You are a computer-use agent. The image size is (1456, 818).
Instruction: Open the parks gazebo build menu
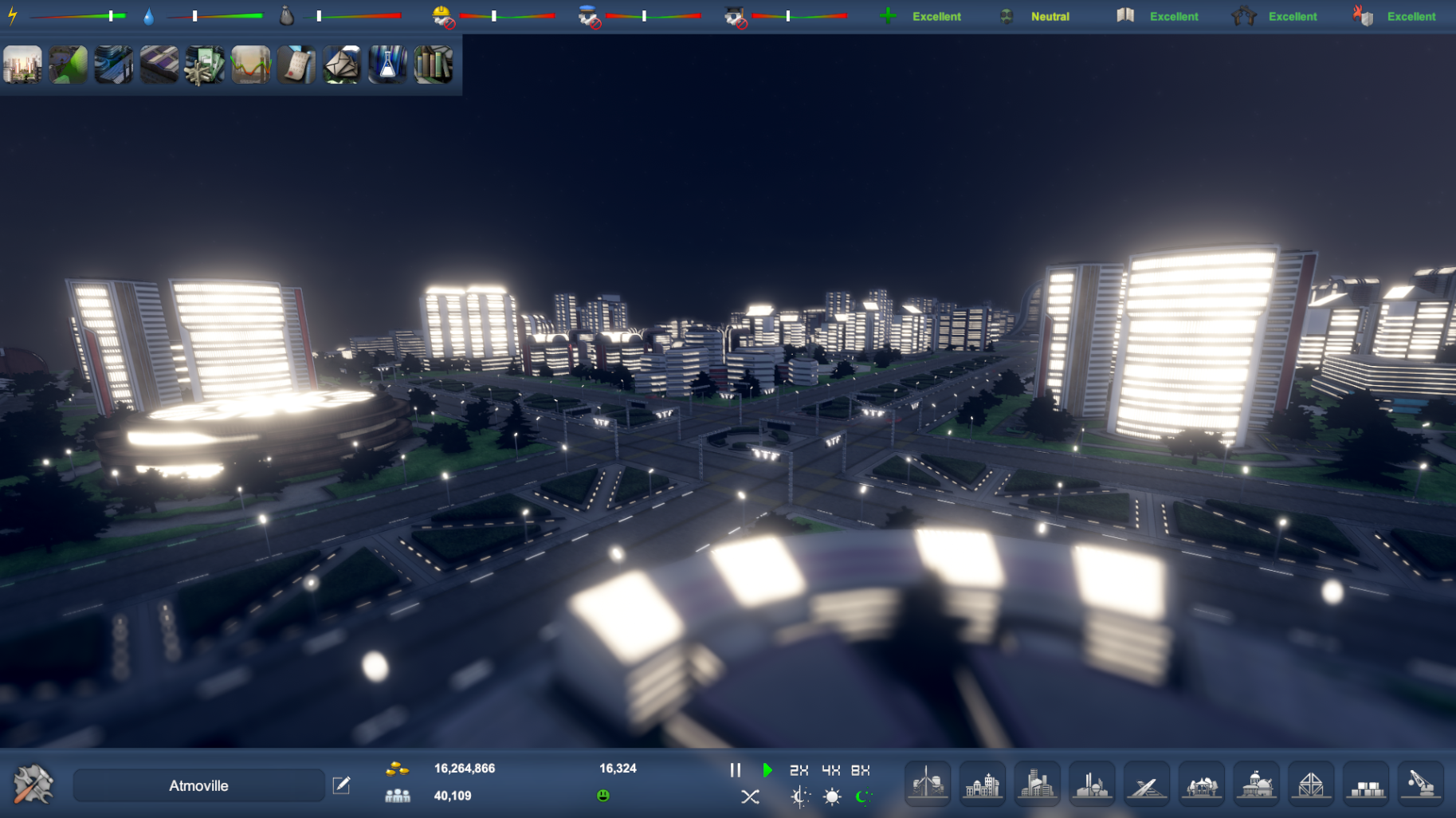[1202, 784]
